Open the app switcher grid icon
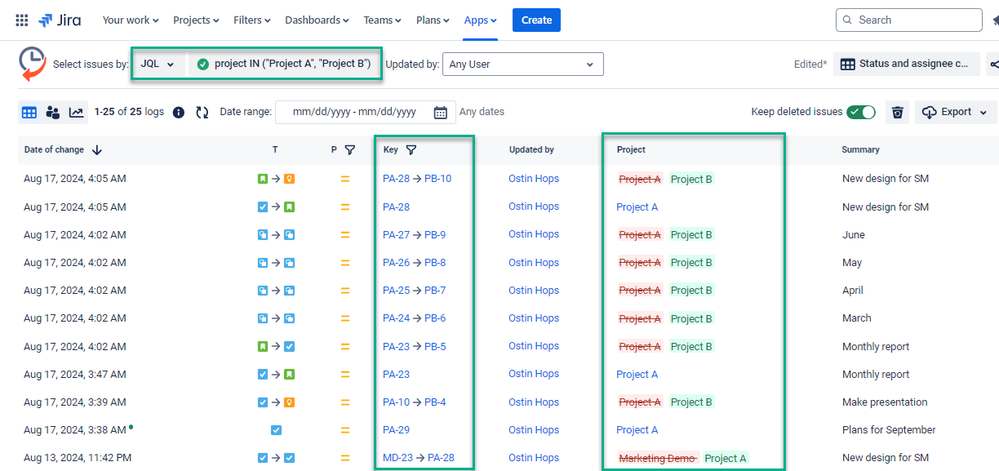999x471 pixels. pyautogui.click(x=22, y=20)
